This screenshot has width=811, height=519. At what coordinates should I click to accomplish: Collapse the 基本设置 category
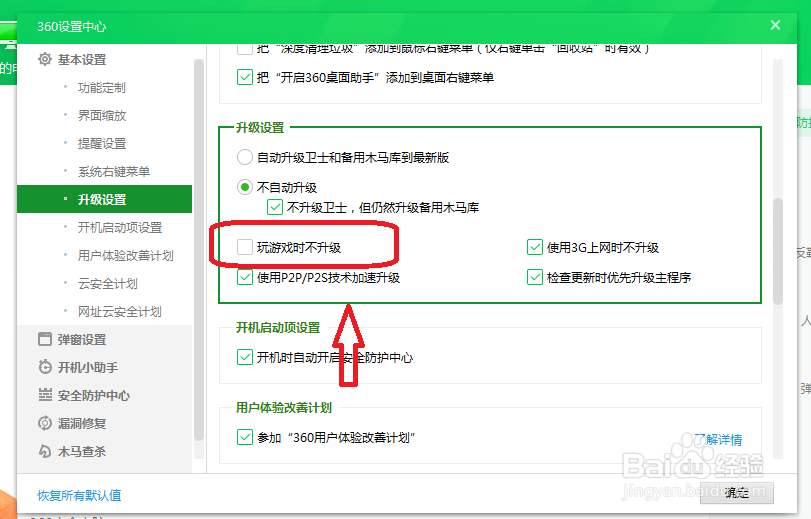click(82, 60)
